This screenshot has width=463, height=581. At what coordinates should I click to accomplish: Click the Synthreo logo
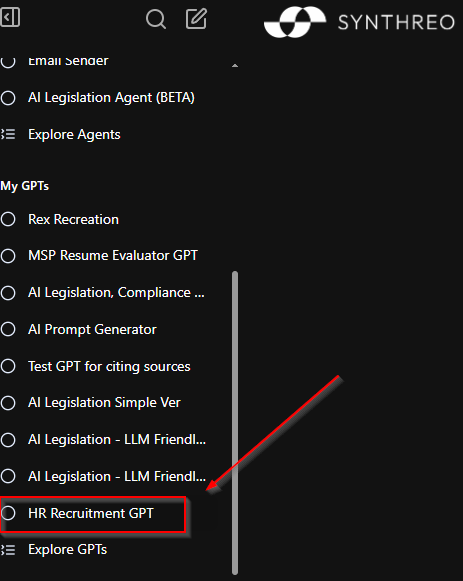pyautogui.click(x=359, y=22)
